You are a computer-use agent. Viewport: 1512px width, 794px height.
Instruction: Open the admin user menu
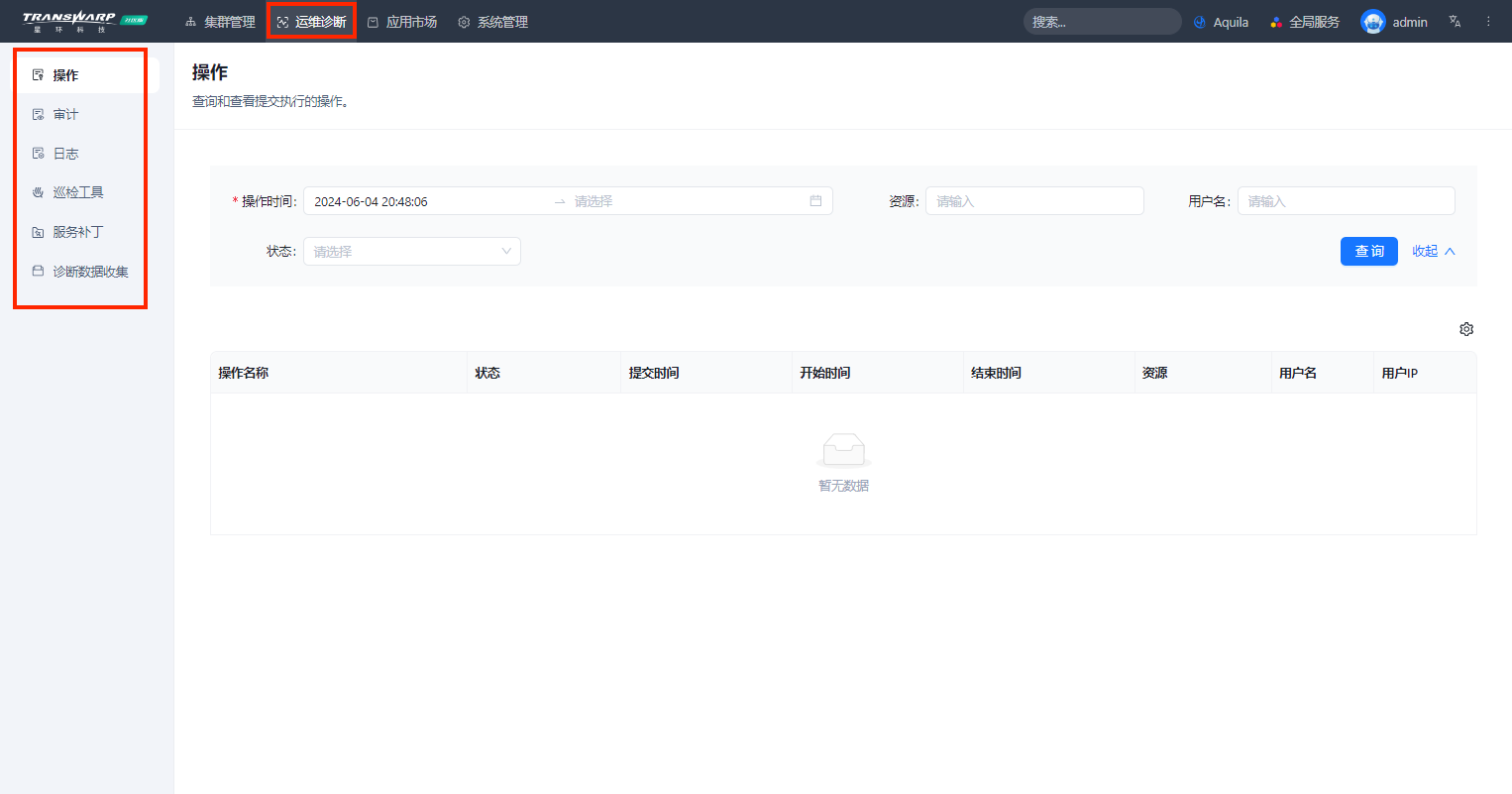coord(1394,22)
